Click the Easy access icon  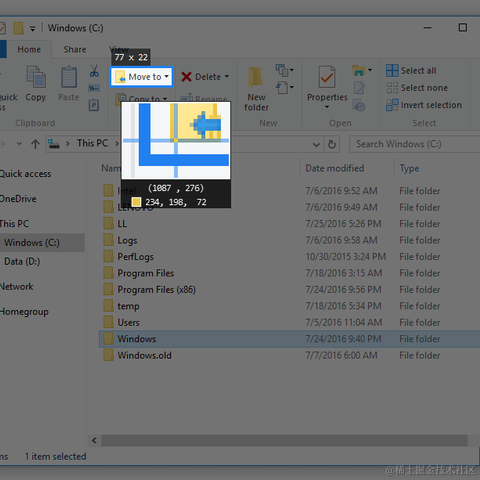coord(282,88)
